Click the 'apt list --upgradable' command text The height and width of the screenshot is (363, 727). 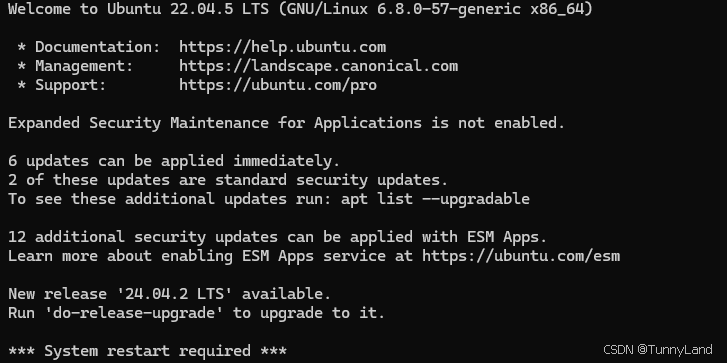tap(435, 199)
